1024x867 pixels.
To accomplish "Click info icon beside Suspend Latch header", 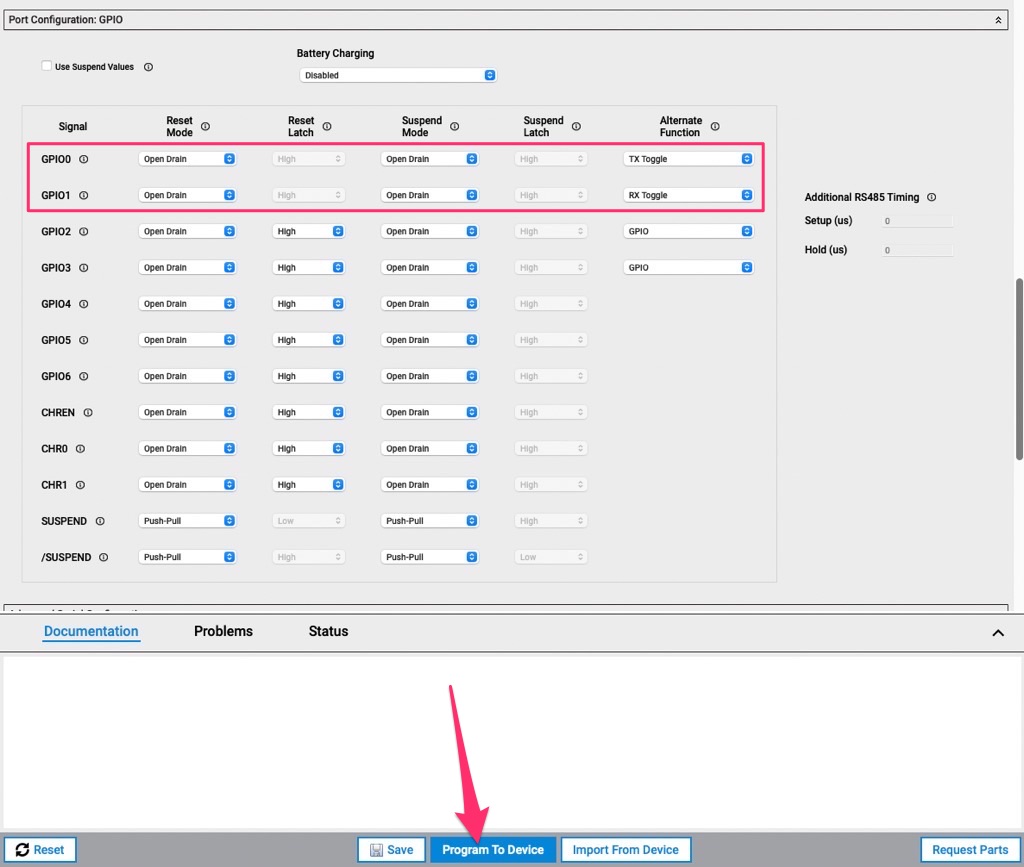I will [576, 127].
